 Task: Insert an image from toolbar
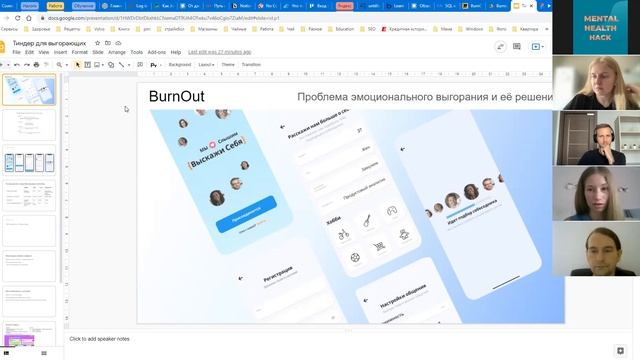(x=97, y=65)
